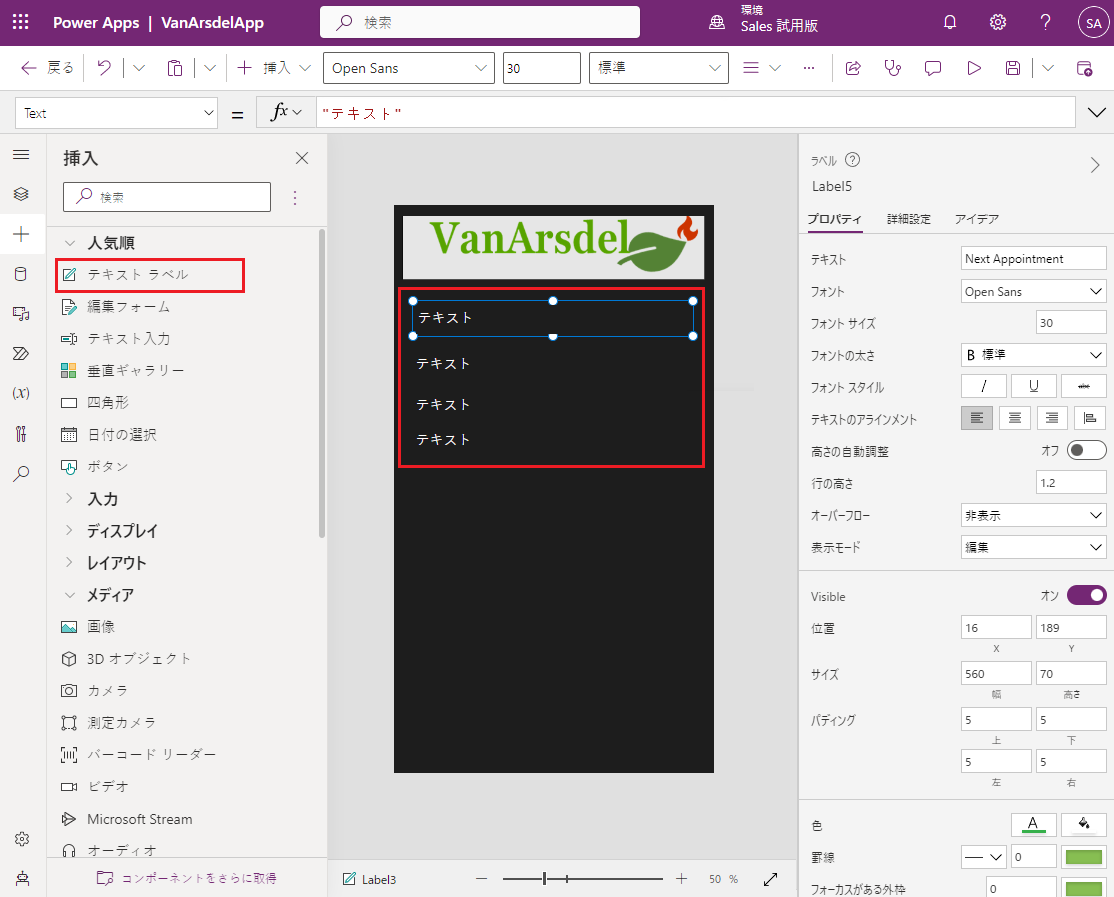1114x897 pixels.
Task: Open SA account avatar
Action: tap(1093, 23)
